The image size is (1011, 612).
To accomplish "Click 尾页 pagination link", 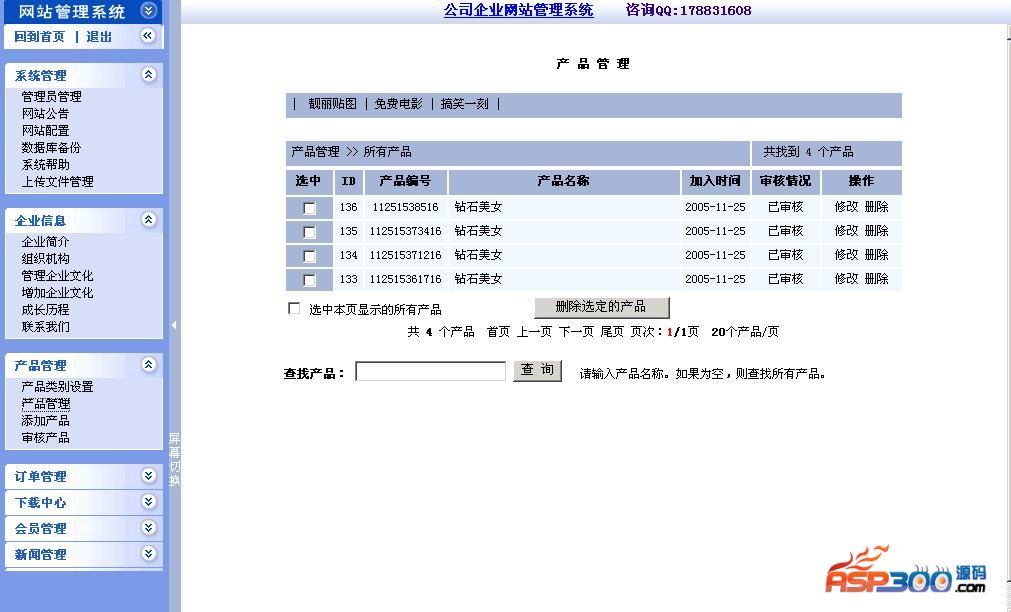I will (612, 332).
